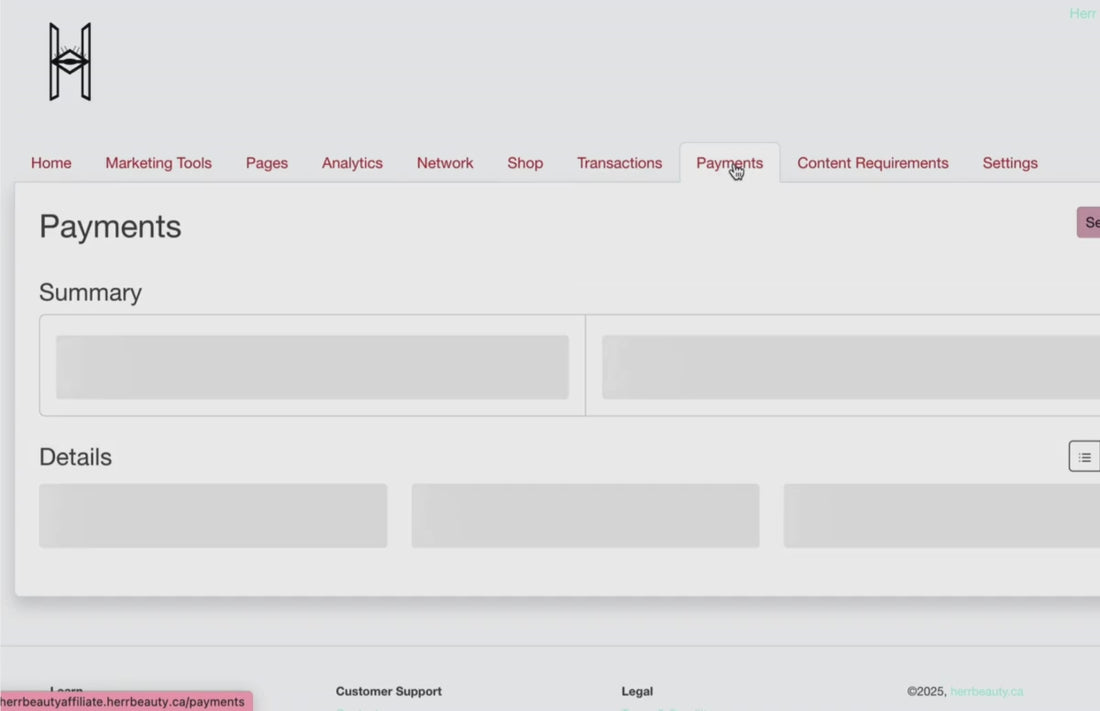Select the third Details placeholder card
This screenshot has width=1100, height=711.
tap(941, 516)
